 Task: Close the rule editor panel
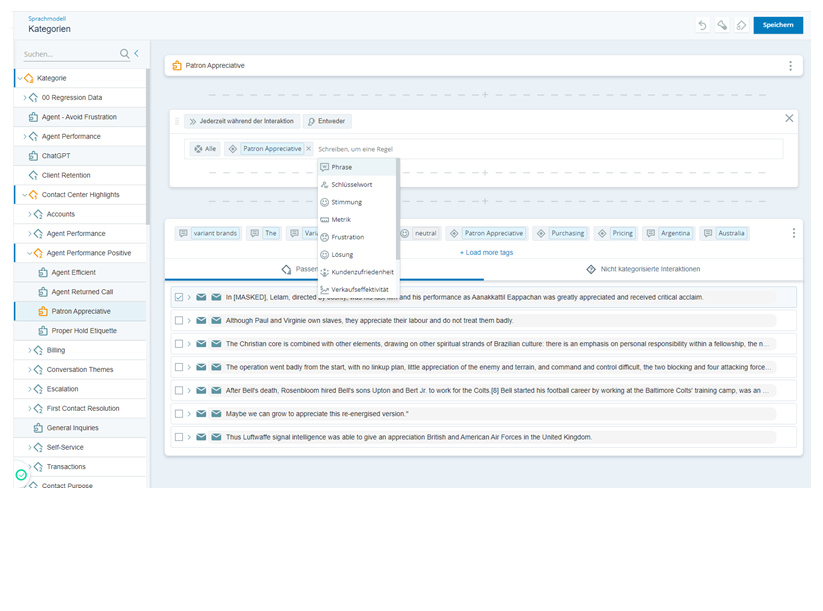tap(789, 118)
